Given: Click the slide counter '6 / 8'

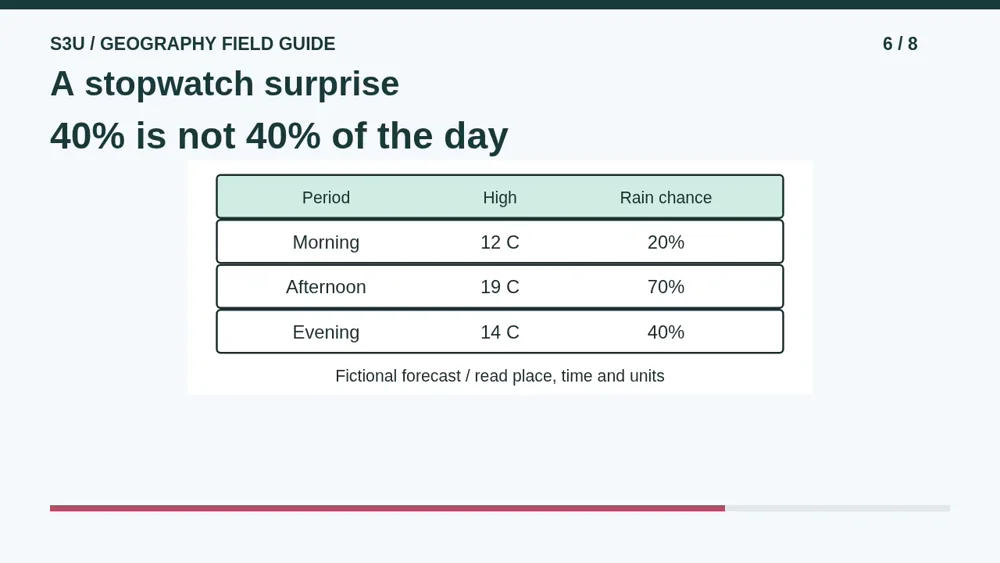Looking at the screenshot, I should [x=900, y=44].
